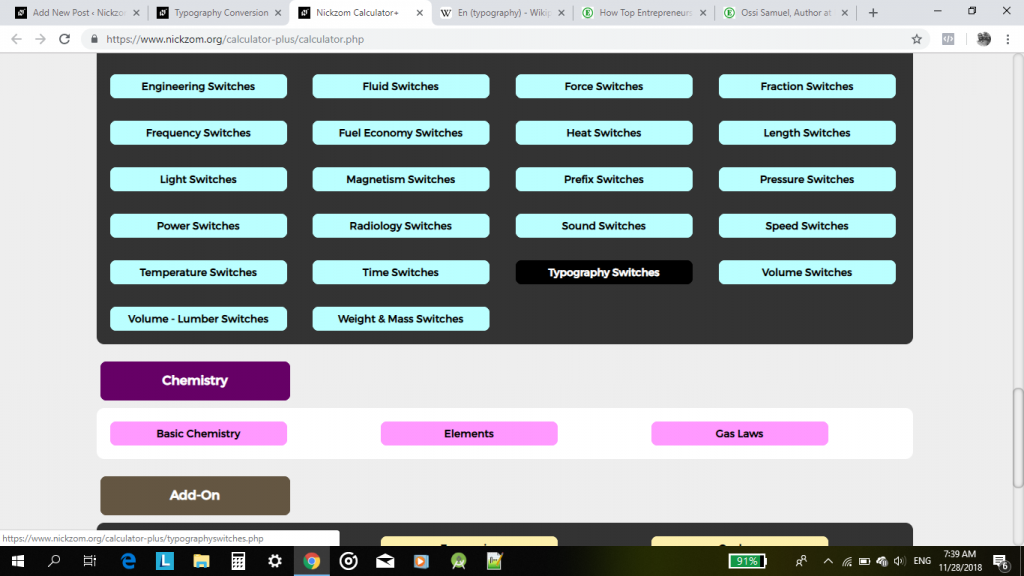Close the Typography Conversion tab

(x=278, y=12)
